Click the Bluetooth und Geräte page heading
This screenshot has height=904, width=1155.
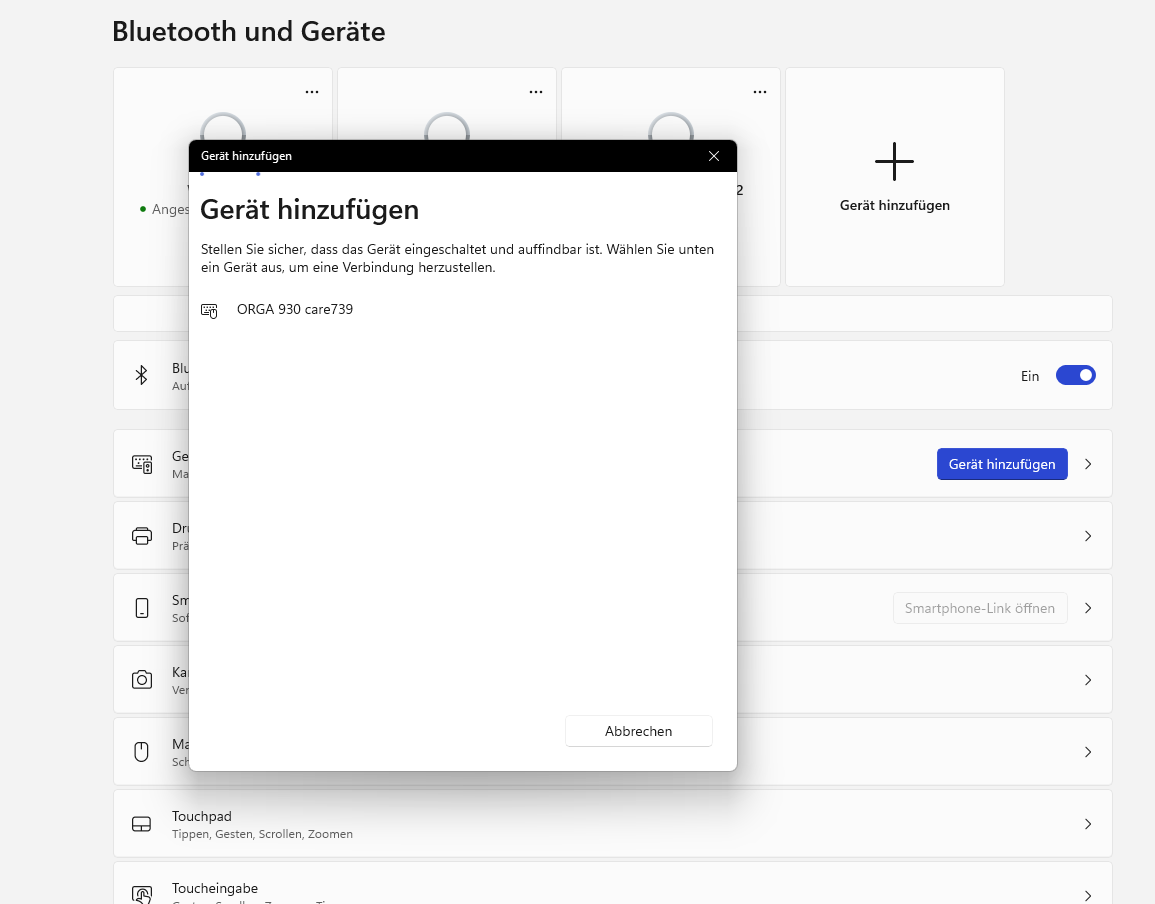pyautogui.click(x=248, y=32)
